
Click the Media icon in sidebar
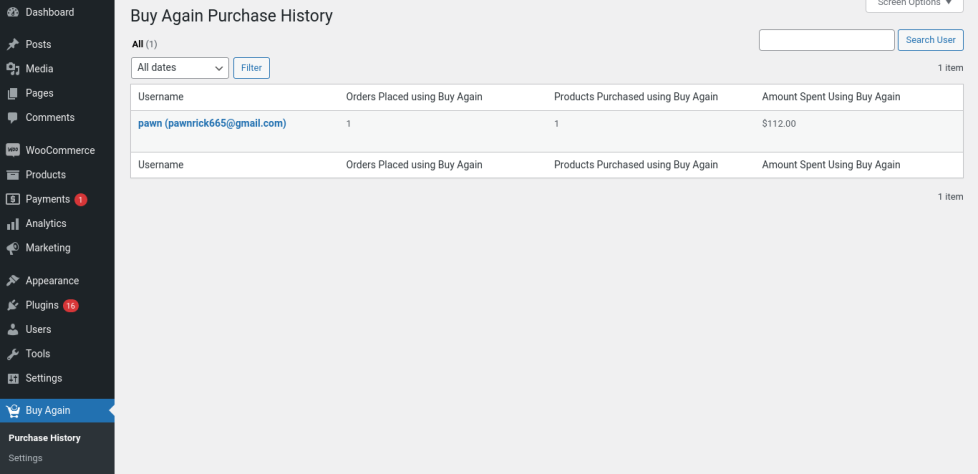(13, 69)
